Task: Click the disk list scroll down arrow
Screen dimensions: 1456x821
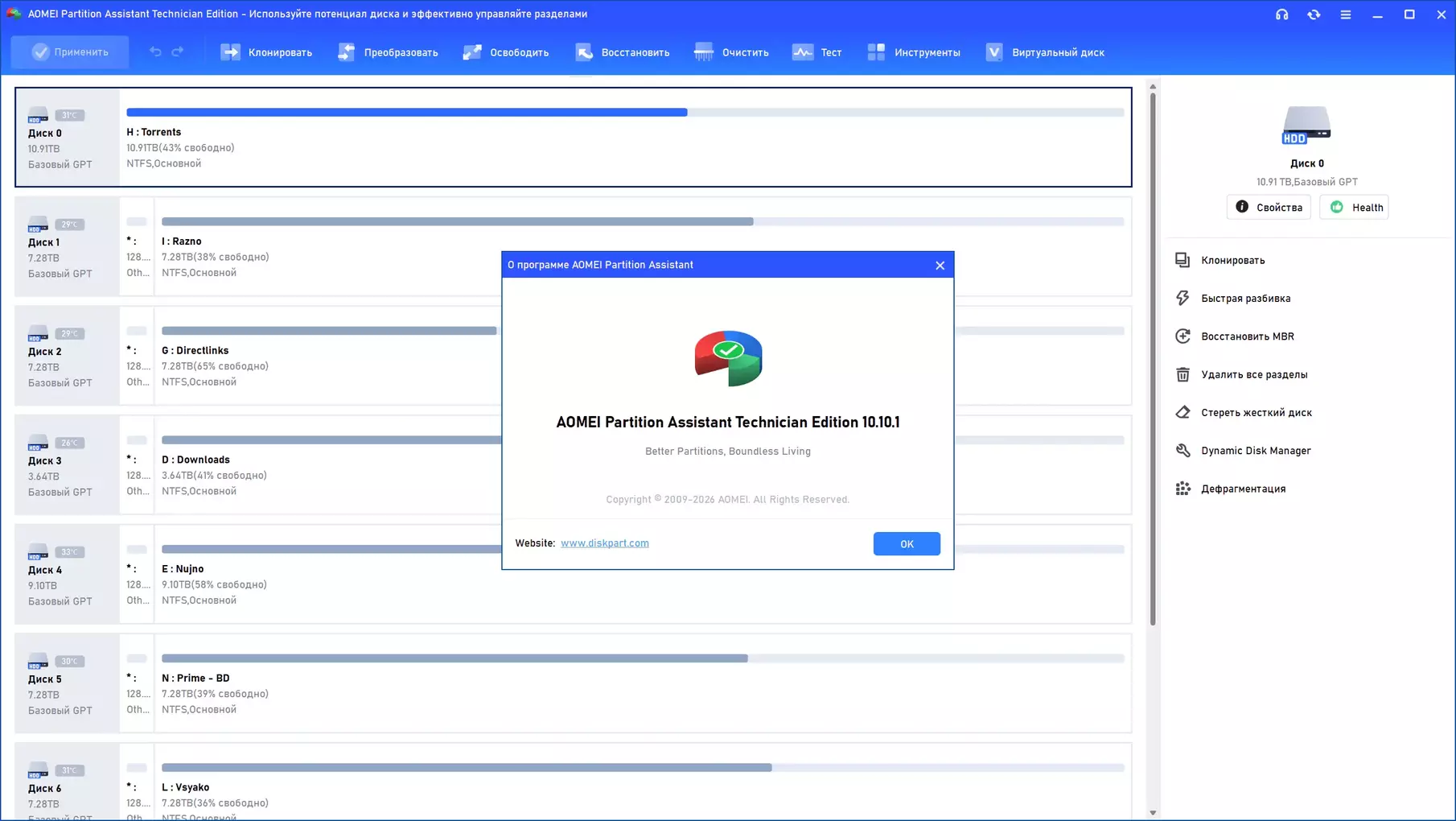Action: [1153, 813]
